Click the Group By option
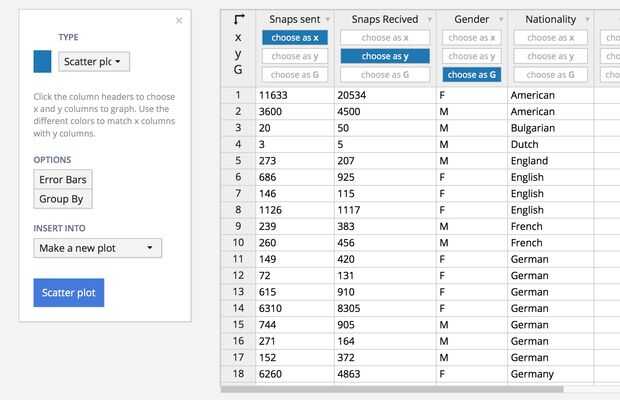Viewport: 620px width, 400px height. tap(61, 199)
